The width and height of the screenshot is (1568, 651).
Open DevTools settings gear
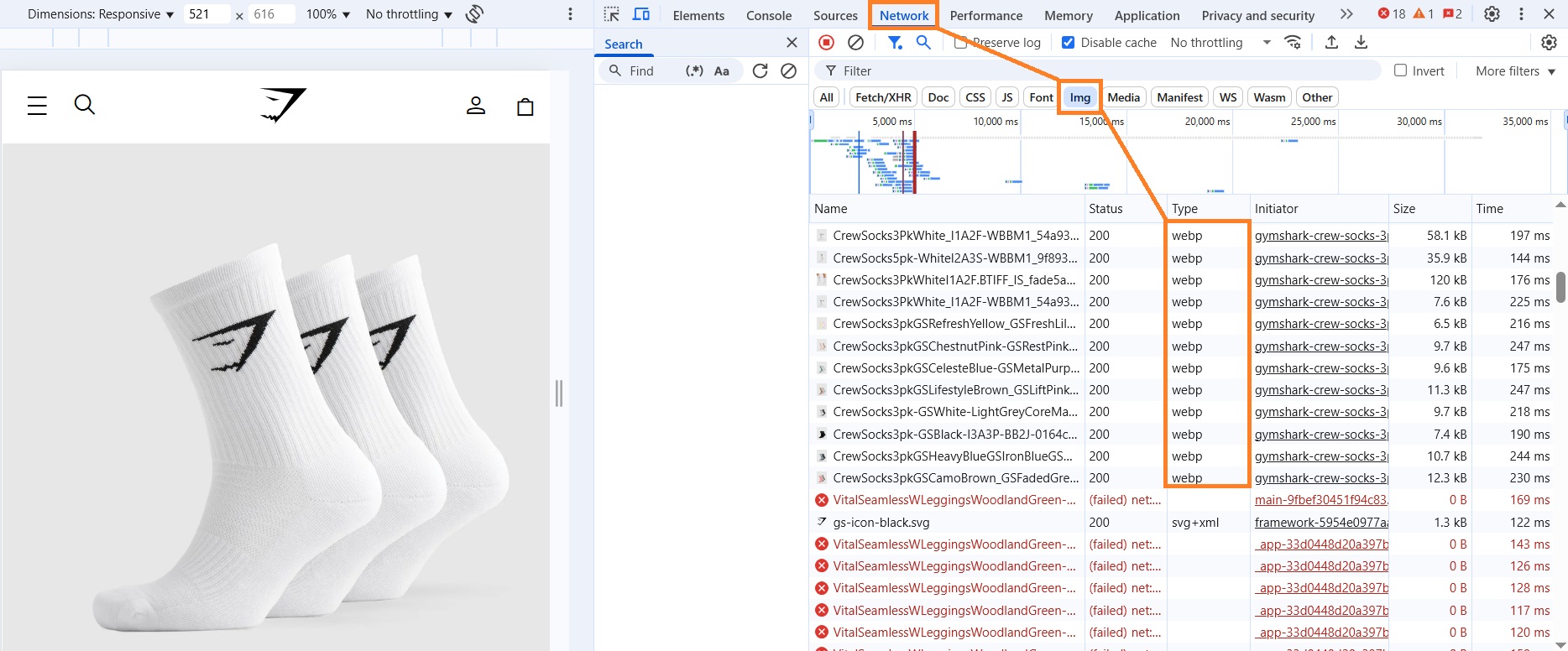(x=1492, y=14)
